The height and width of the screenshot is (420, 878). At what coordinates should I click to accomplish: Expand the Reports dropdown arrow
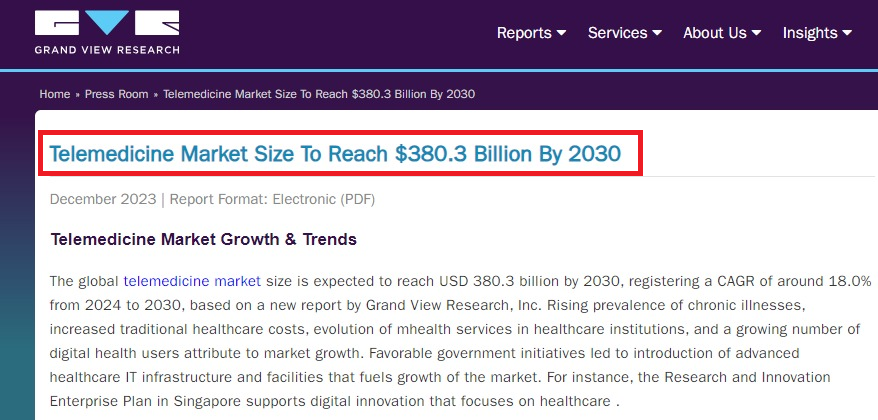[562, 33]
